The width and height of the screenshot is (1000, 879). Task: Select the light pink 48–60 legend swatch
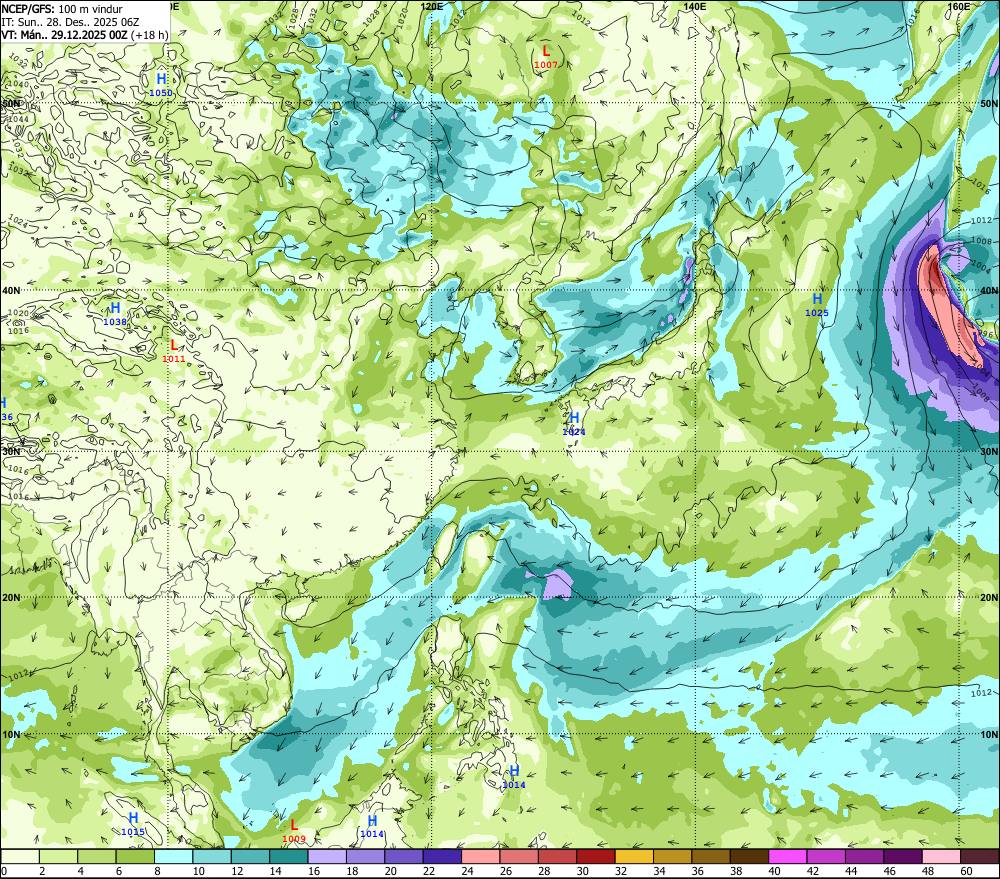click(x=941, y=857)
